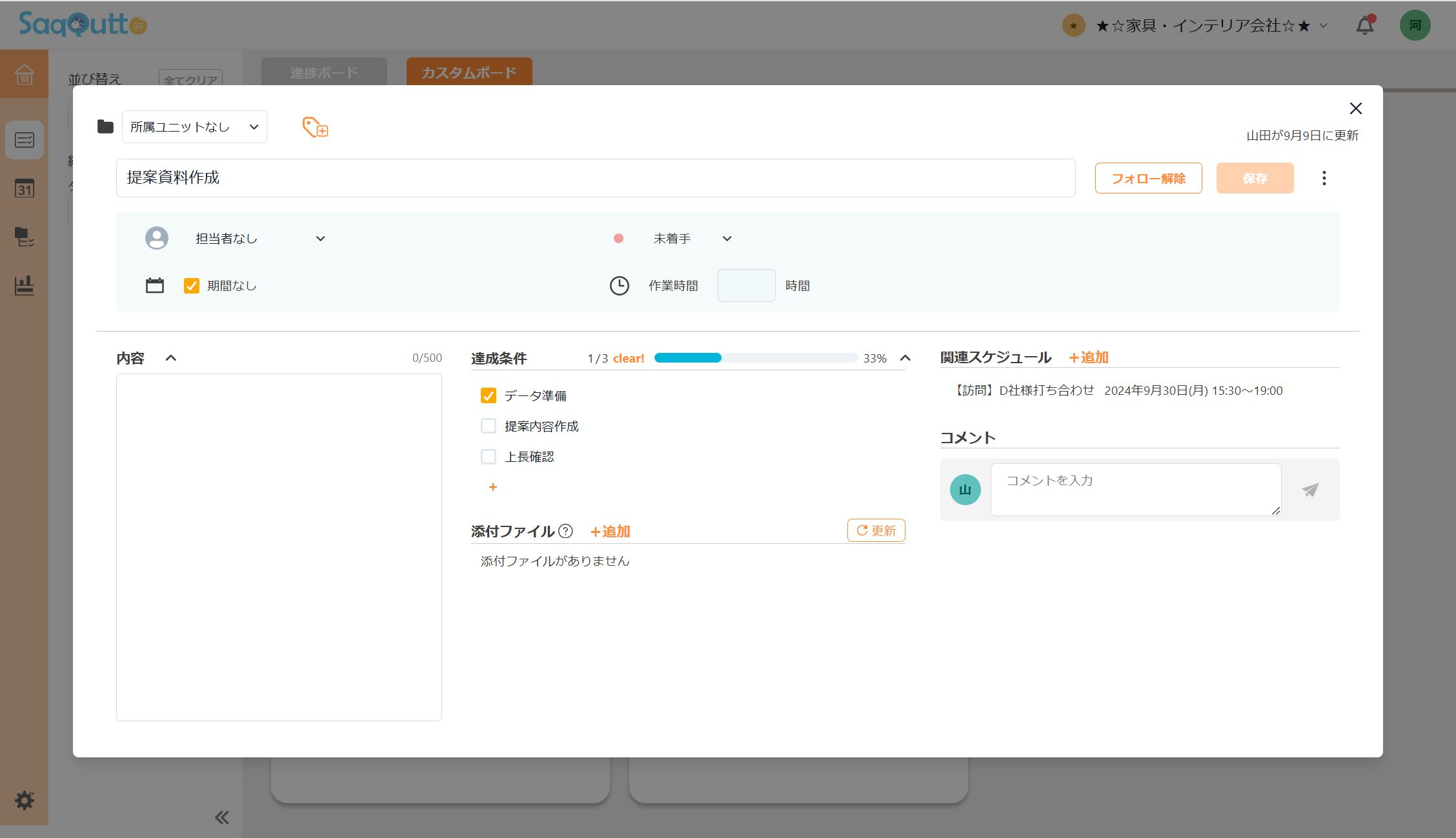Check the 提案内容作成 condition

(x=489, y=426)
